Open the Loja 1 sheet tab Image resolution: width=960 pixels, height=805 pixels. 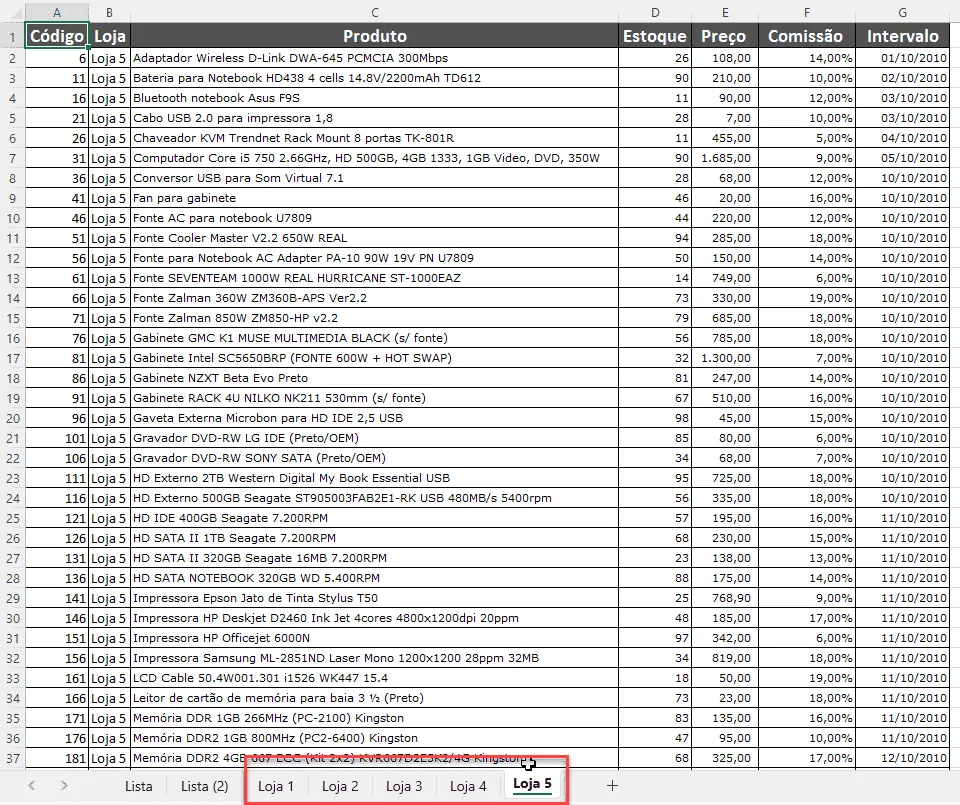(x=276, y=786)
